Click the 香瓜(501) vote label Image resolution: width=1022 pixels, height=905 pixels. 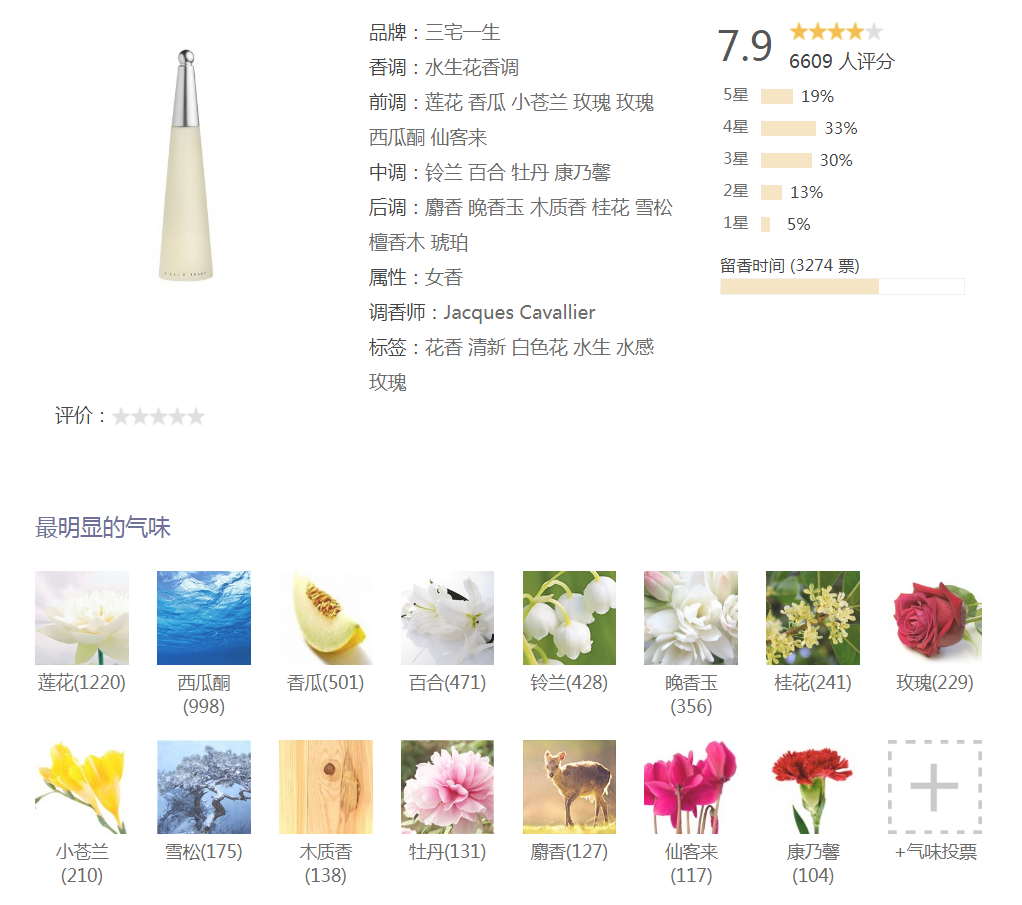(326, 683)
